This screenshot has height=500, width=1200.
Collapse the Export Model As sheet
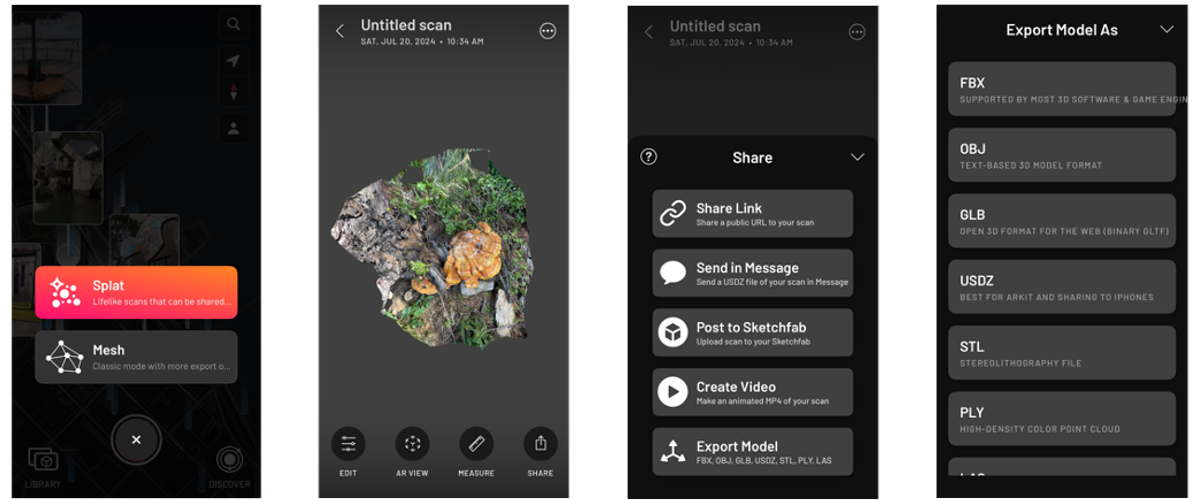[1167, 30]
